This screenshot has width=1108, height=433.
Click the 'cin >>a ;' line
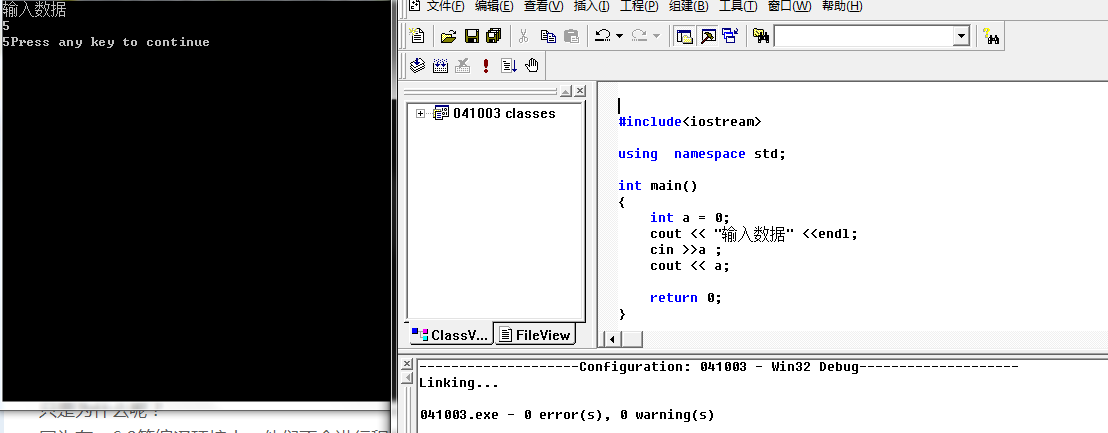pyautogui.click(x=685, y=250)
